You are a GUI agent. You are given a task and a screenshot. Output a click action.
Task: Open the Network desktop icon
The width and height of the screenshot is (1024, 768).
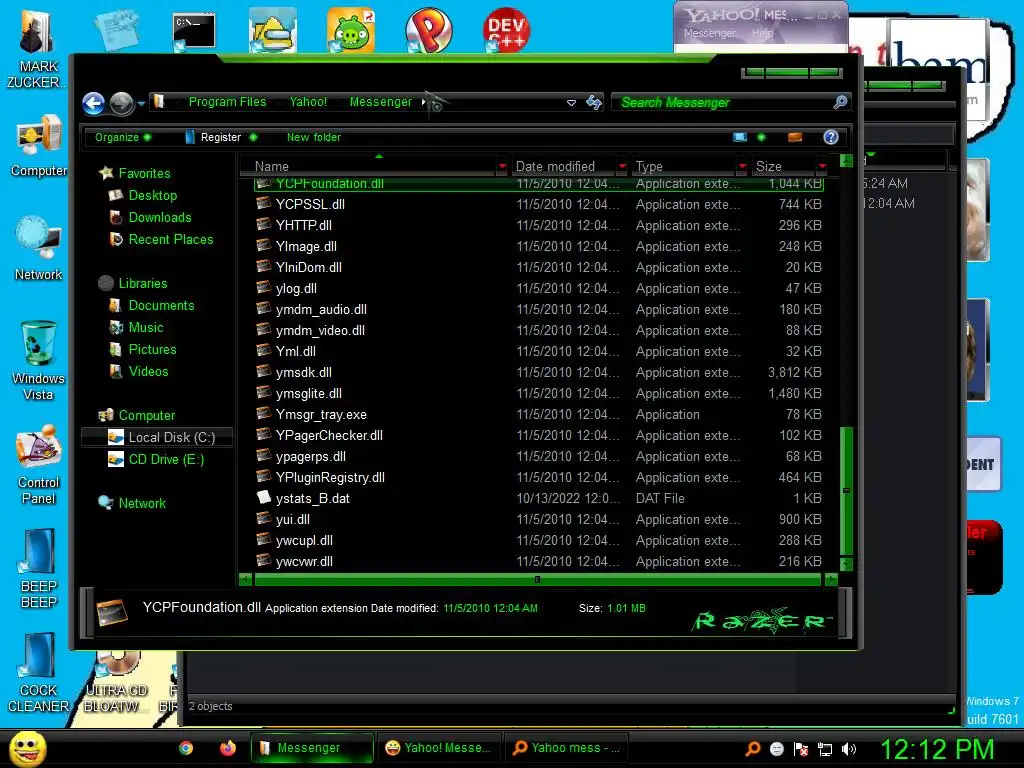[x=39, y=249]
